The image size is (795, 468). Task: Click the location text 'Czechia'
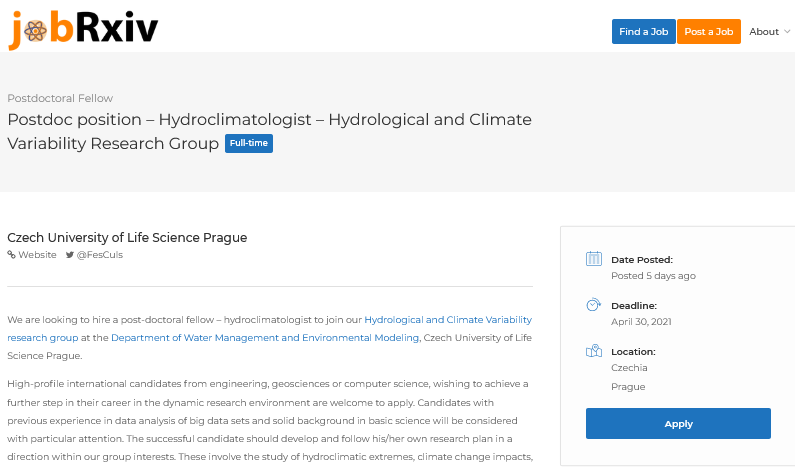tap(629, 368)
